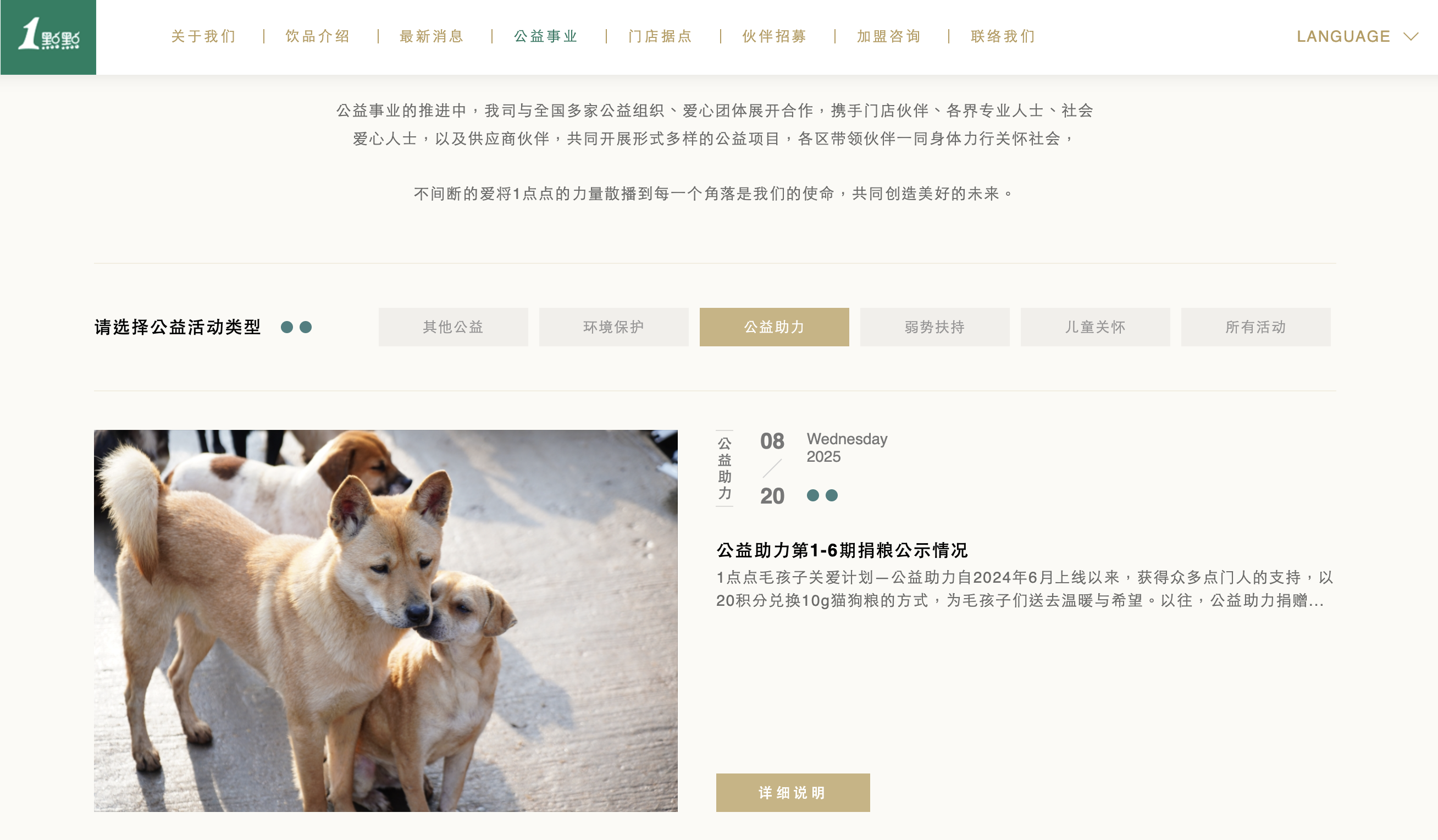Click the 详细说明 button
Viewport: 1438px width, 840px height.
click(793, 793)
